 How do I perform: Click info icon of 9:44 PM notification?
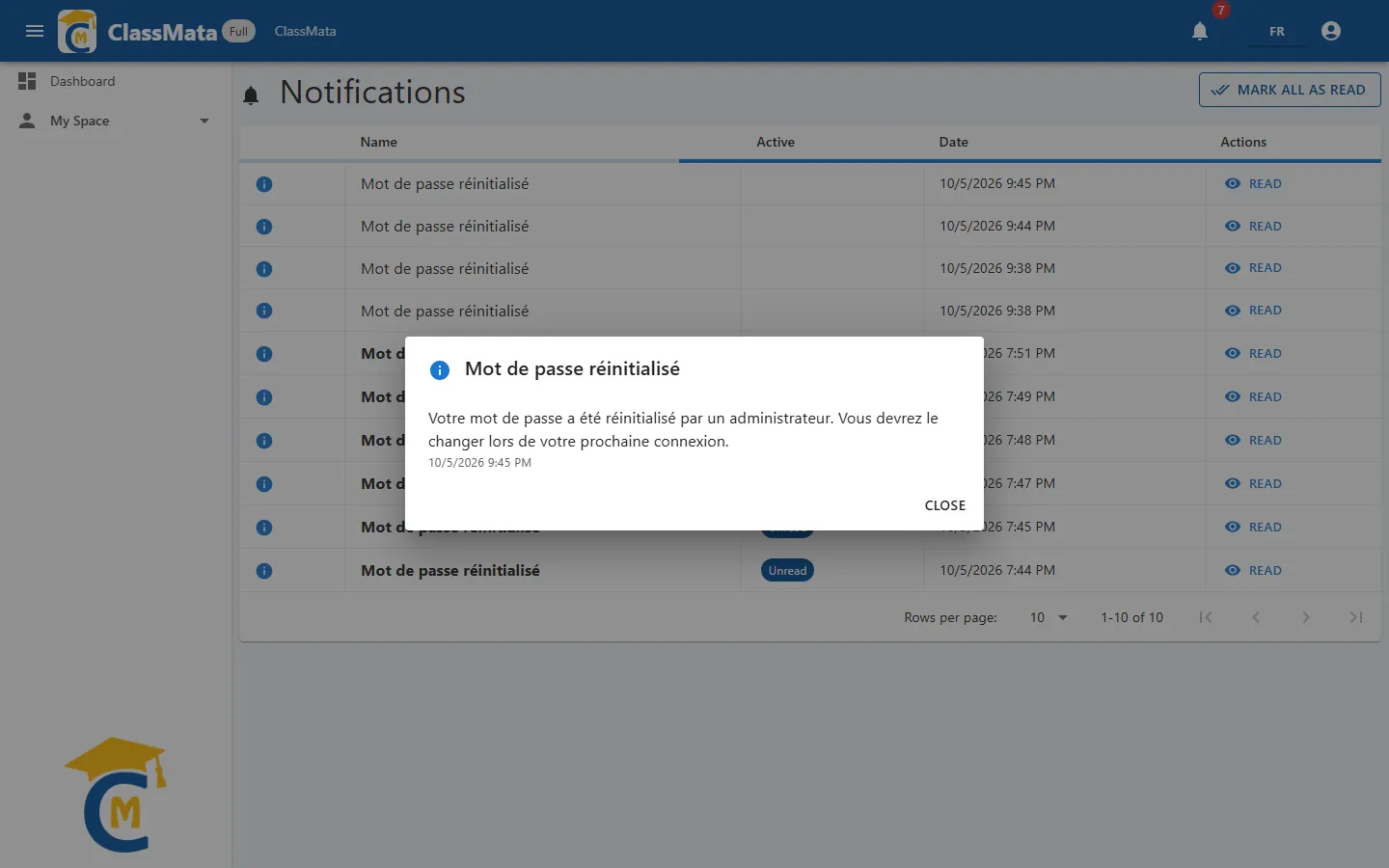pos(264,227)
